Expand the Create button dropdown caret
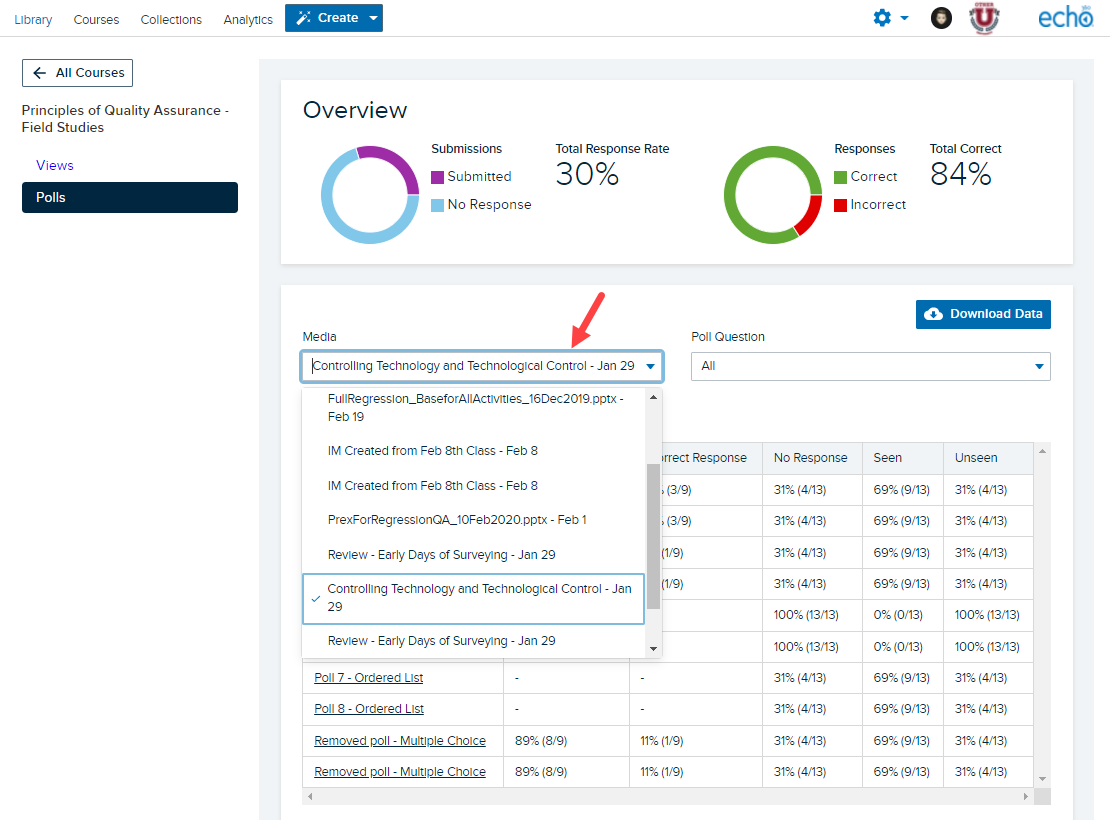 click(373, 18)
